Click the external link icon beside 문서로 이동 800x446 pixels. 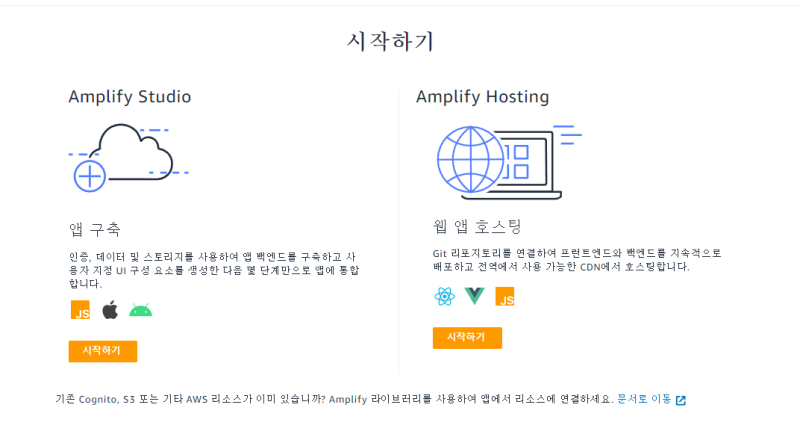(x=681, y=400)
